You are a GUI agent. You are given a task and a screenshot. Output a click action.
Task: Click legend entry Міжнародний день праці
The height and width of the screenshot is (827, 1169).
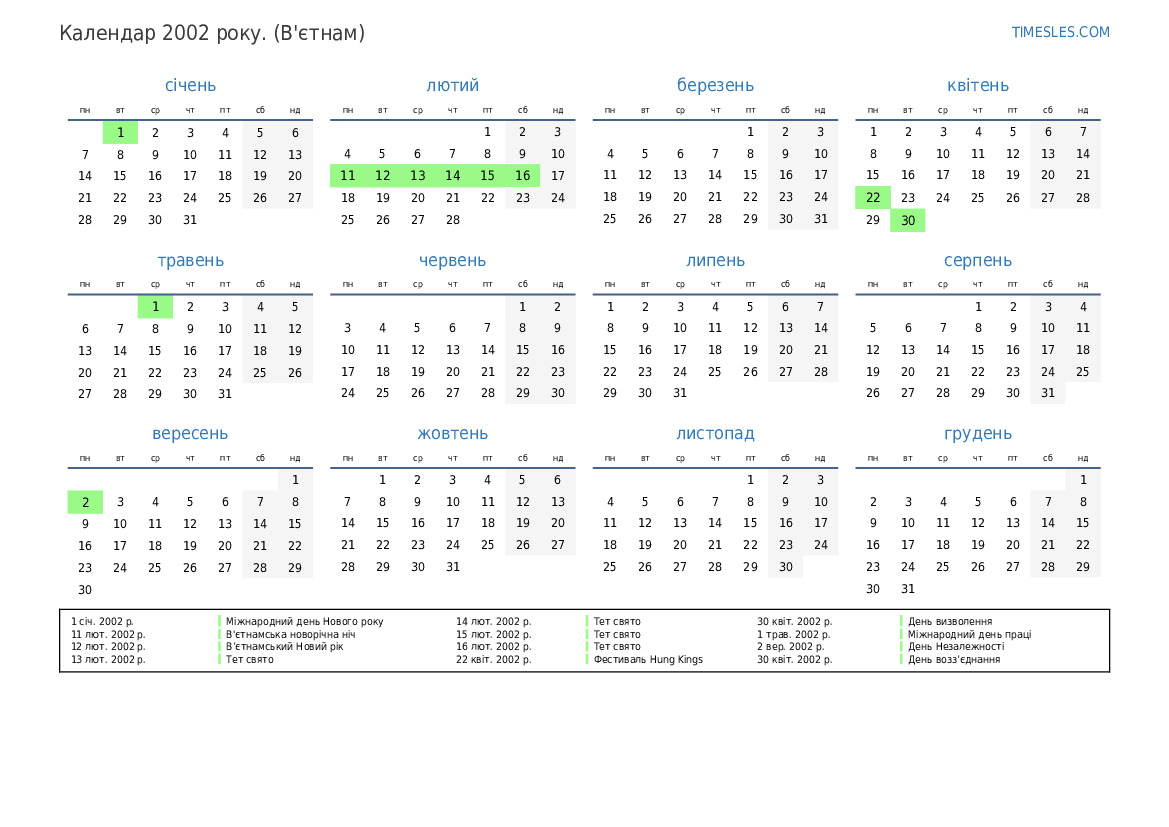coord(969,635)
